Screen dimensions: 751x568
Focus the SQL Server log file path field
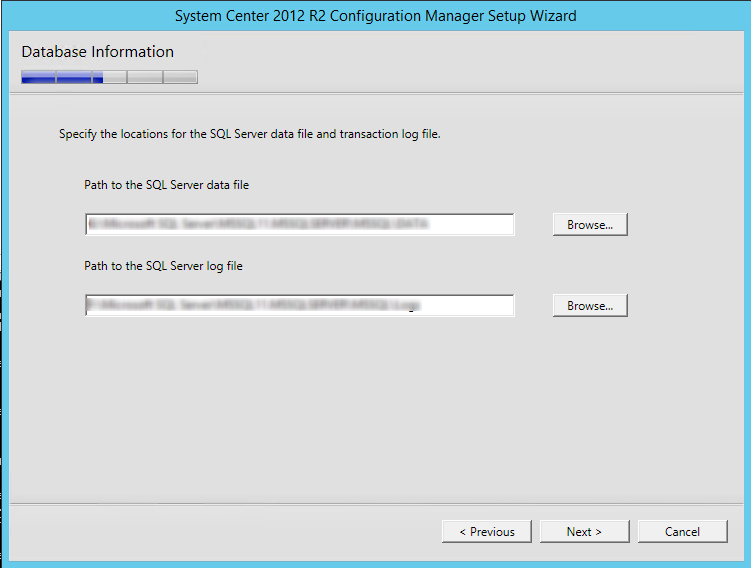(300, 306)
